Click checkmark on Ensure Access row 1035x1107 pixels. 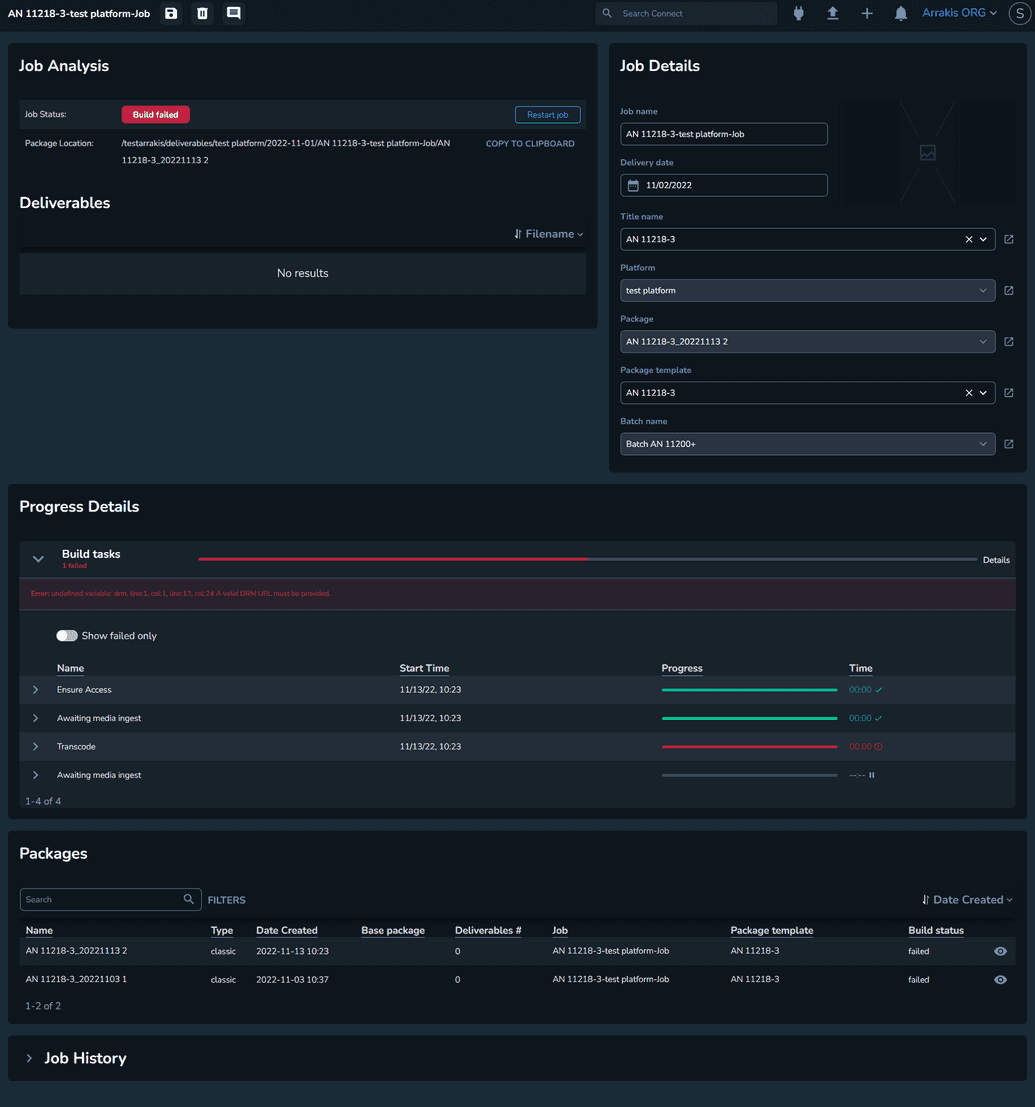(879, 690)
